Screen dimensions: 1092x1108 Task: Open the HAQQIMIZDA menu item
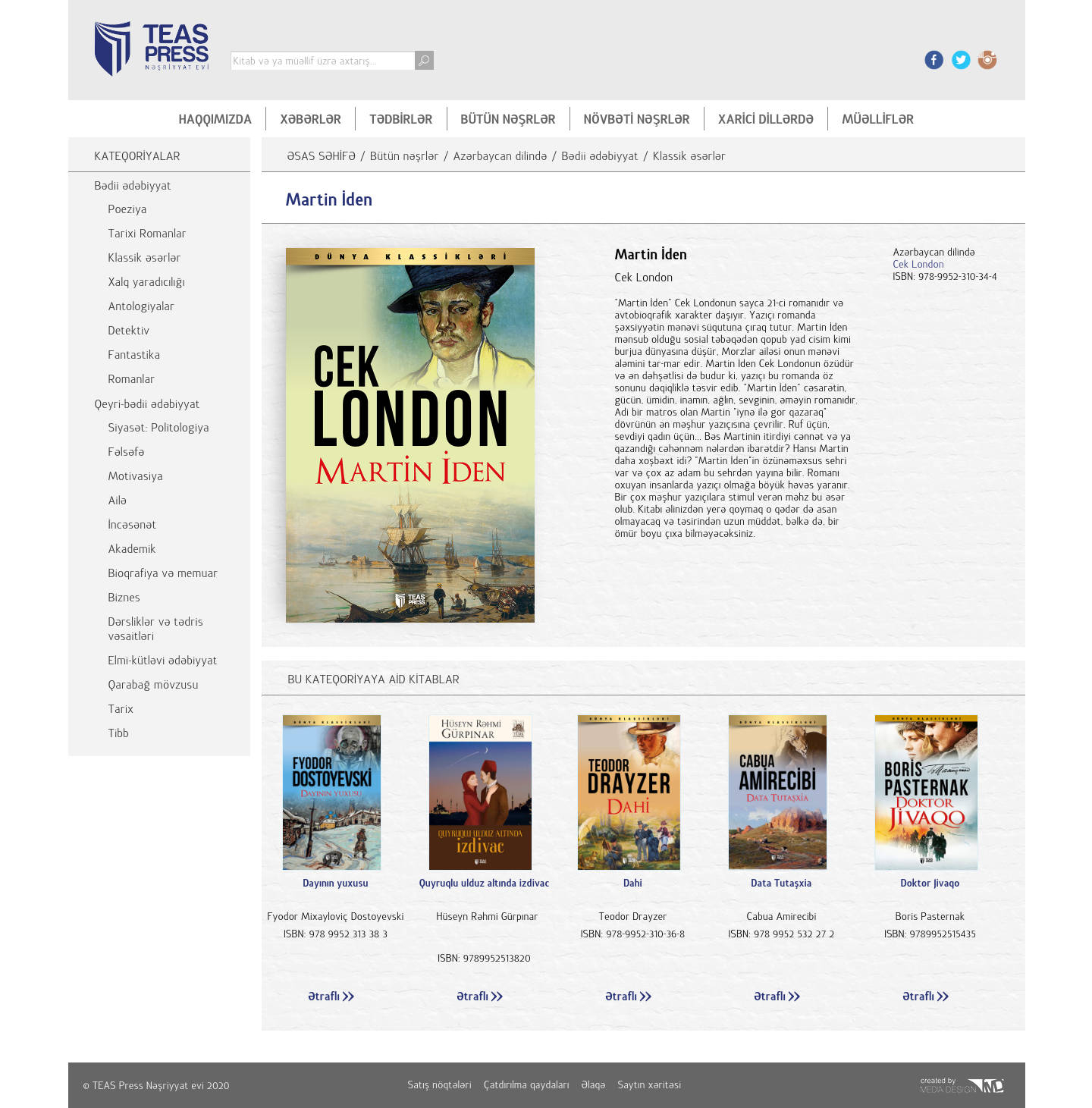(x=215, y=119)
